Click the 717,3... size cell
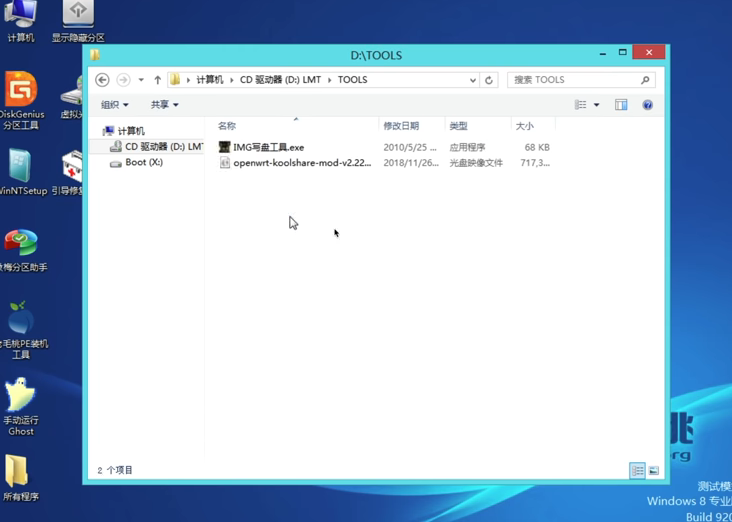The width and height of the screenshot is (732, 522). (535, 163)
